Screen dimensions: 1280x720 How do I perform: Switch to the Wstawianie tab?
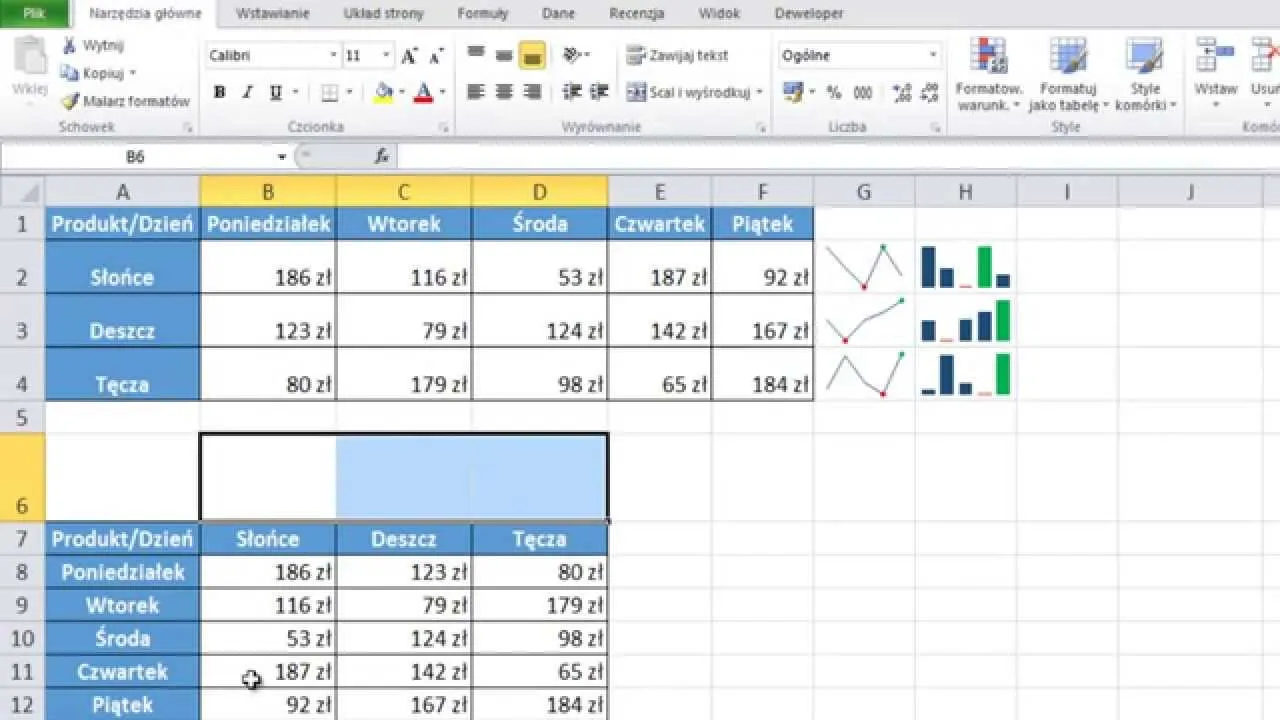pos(272,14)
